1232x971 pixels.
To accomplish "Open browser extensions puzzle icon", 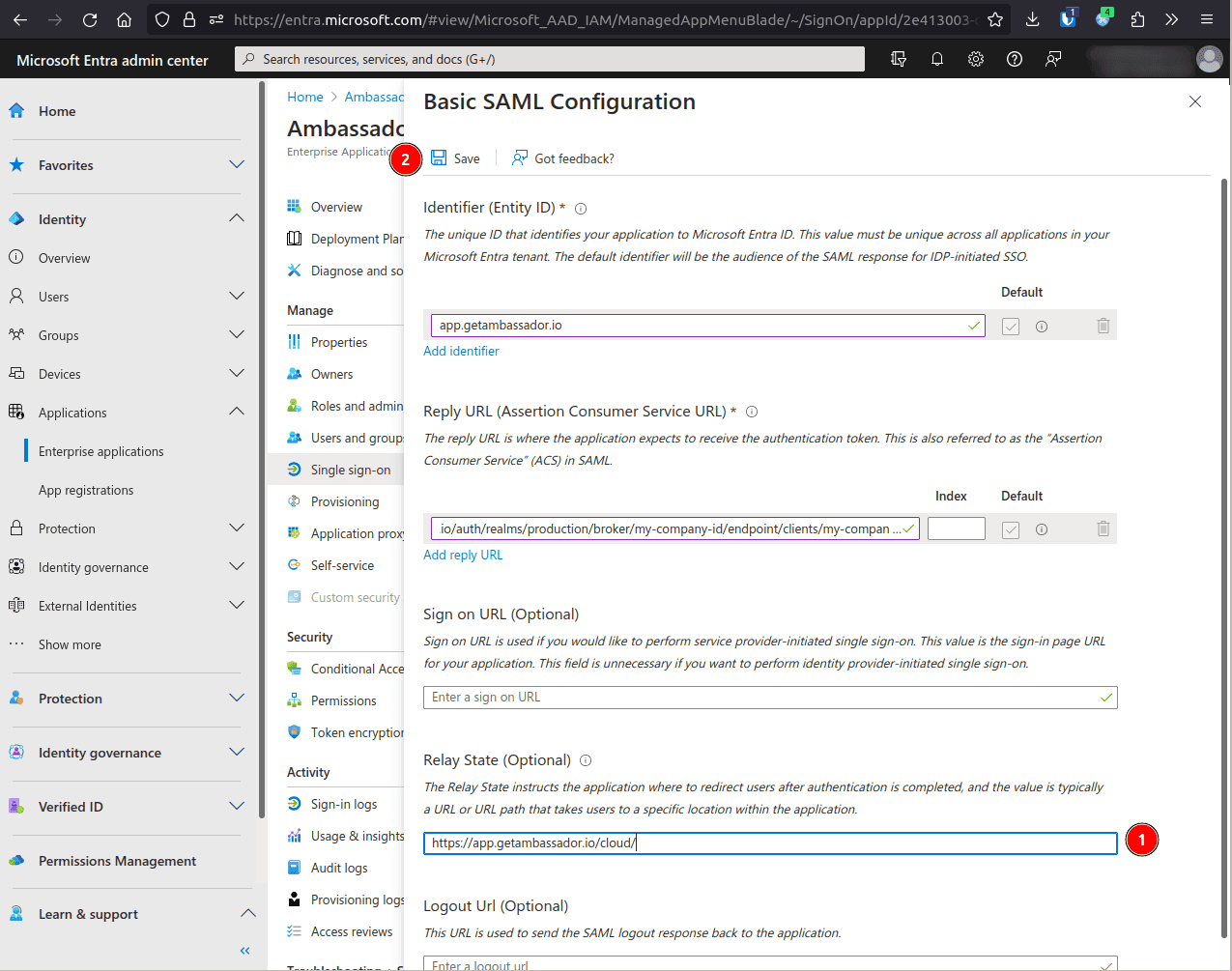I will click(1137, 19).
